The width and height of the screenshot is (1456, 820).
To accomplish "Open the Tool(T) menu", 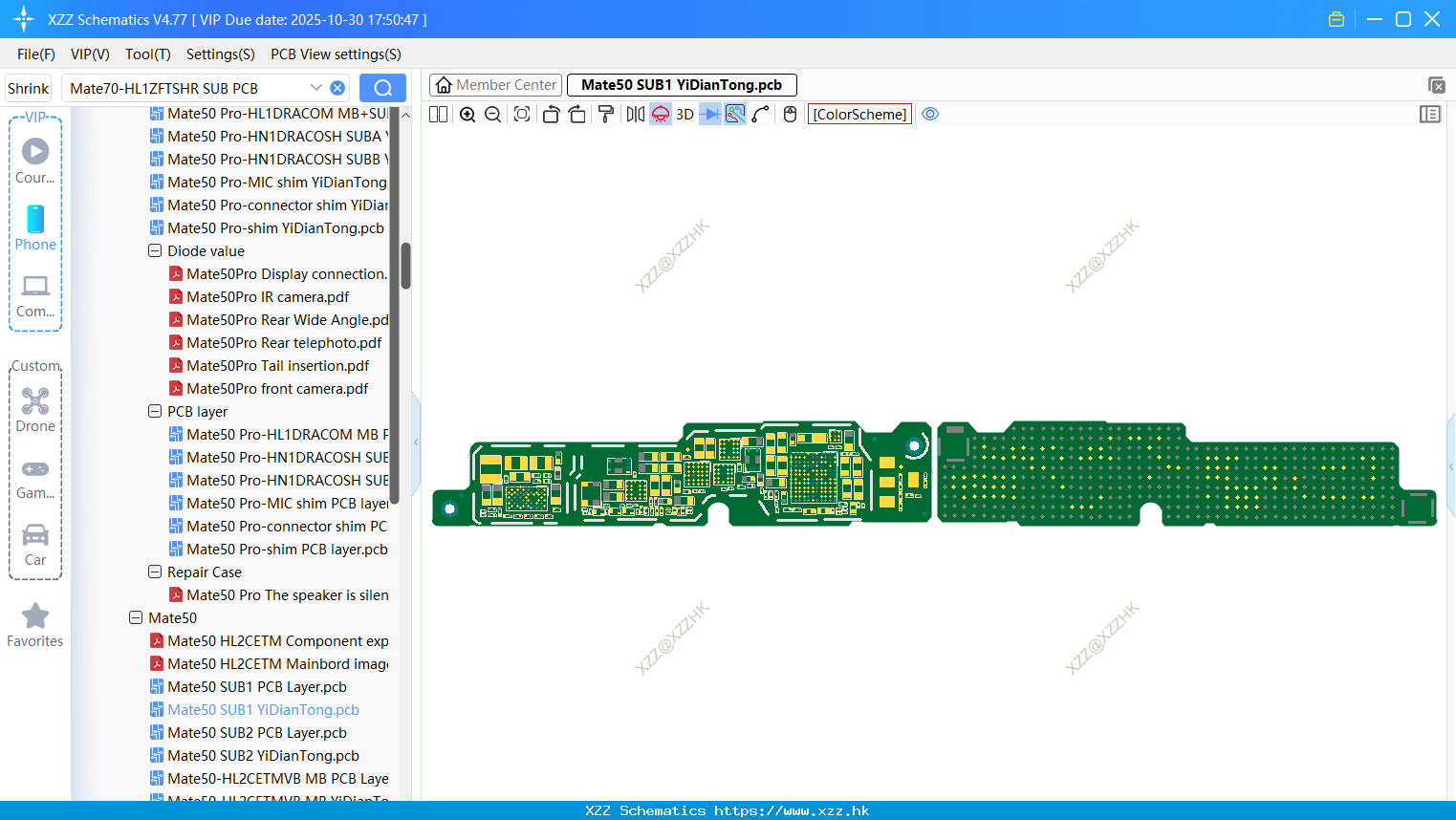I will 148,54.
